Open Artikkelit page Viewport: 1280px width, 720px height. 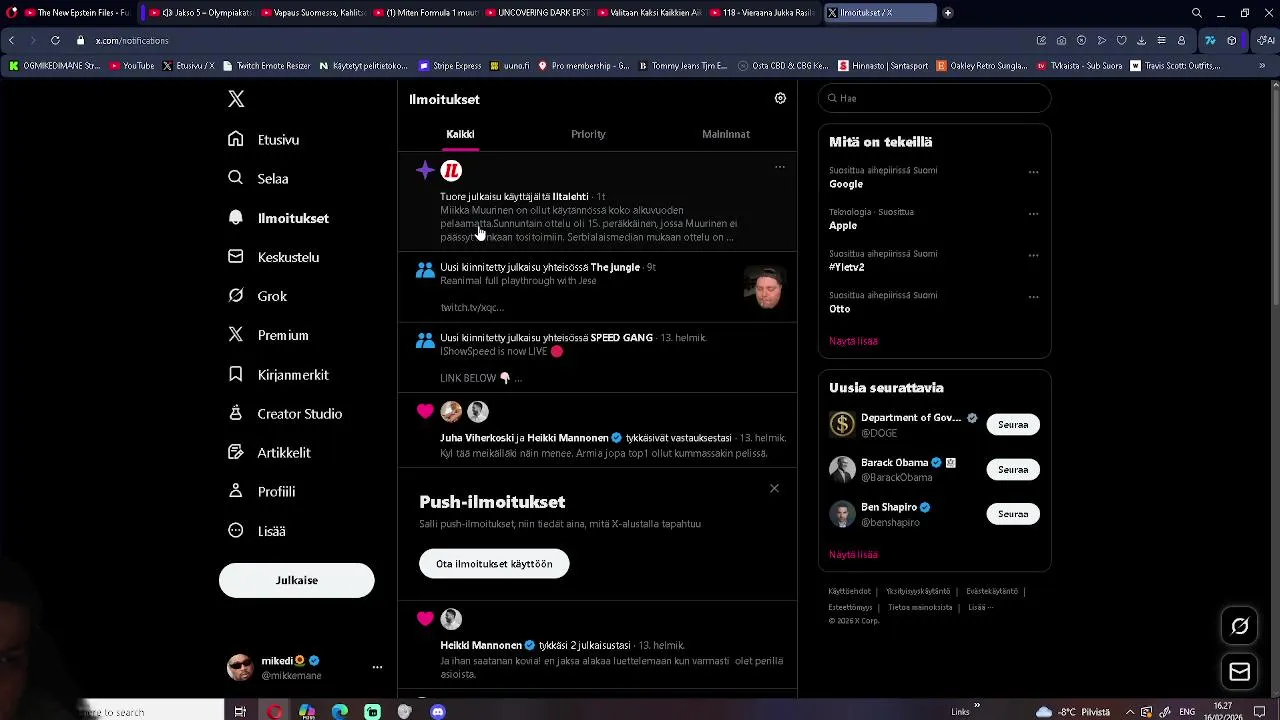(x=268, y=452)
